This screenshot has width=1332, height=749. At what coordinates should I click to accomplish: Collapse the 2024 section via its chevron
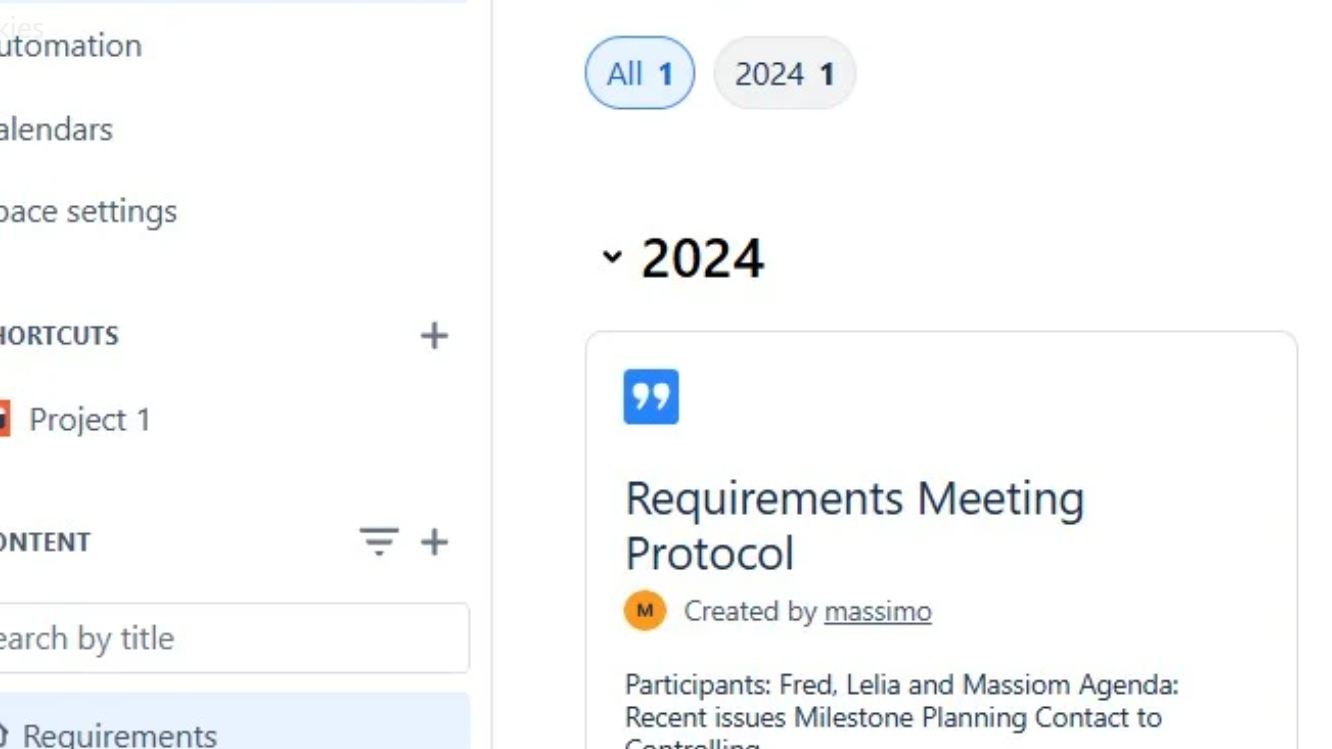(612, 260)
